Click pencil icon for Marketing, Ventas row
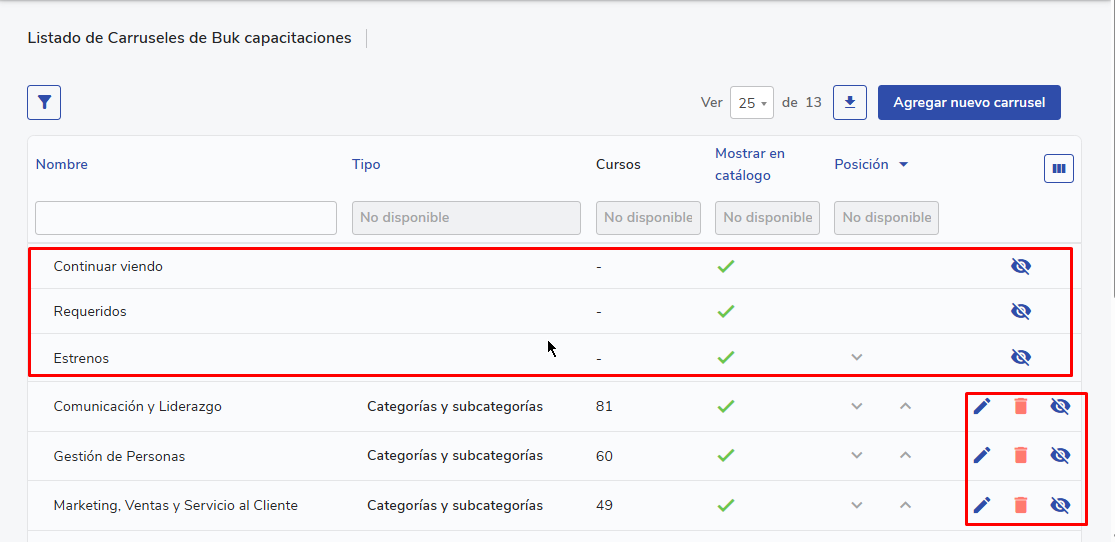Screen dimensions: 1115x542 [x=982, y=505]
